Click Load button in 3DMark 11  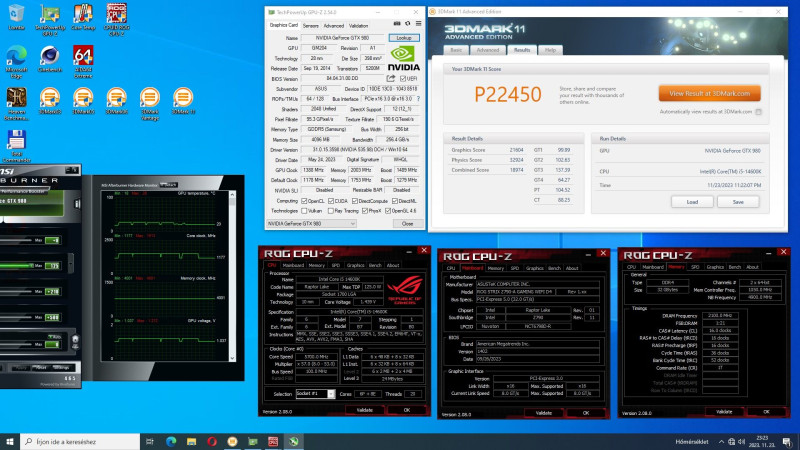tap(692, 202)
